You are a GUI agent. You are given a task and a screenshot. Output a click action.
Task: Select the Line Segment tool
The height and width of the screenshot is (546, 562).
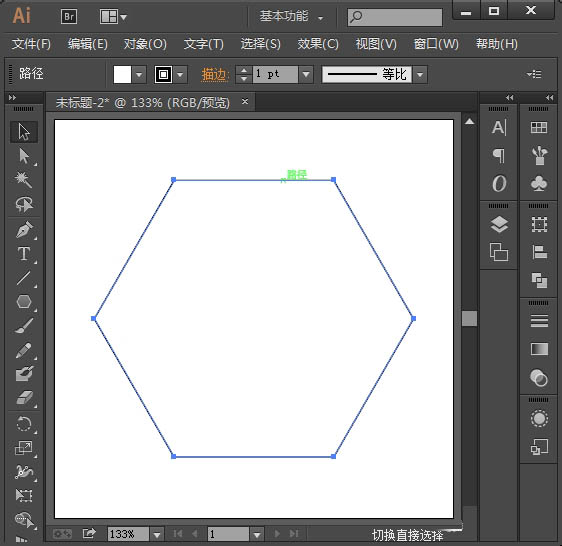click(x=24, y=278)
